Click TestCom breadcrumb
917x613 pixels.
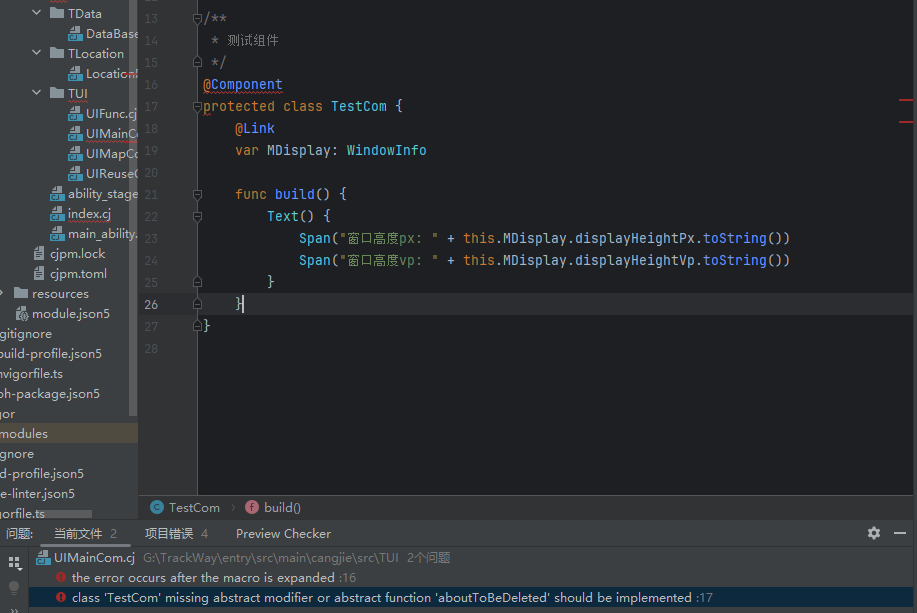point(194,508)
